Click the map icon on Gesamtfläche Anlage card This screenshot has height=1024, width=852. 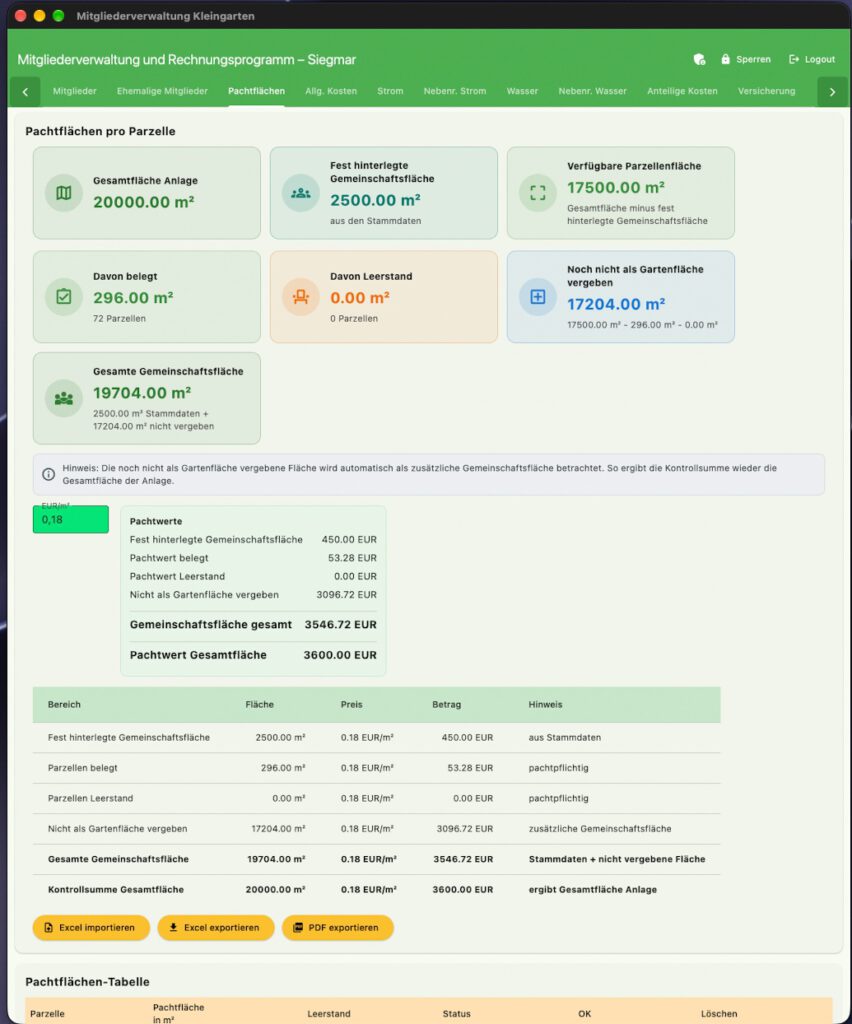click(63, 193)
